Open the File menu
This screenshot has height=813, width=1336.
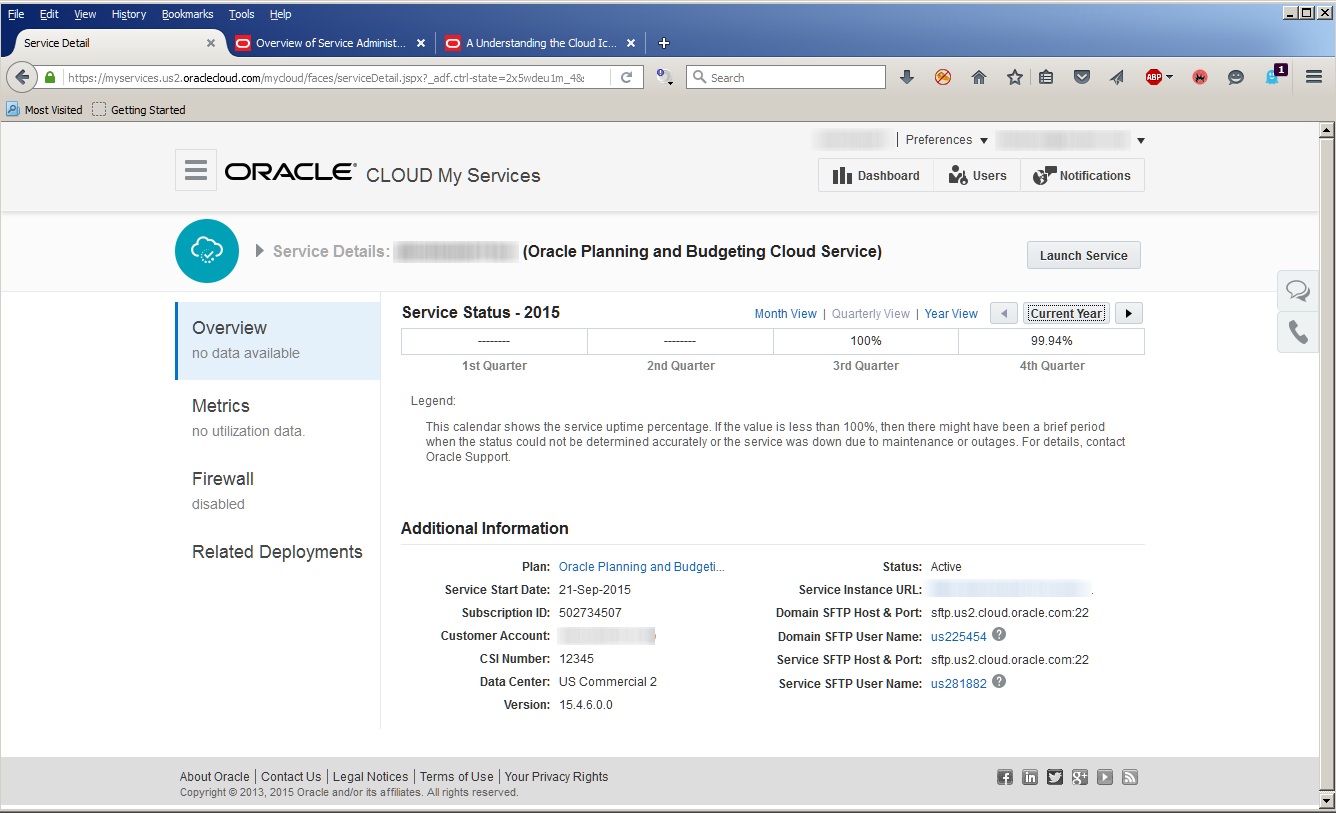16,14
